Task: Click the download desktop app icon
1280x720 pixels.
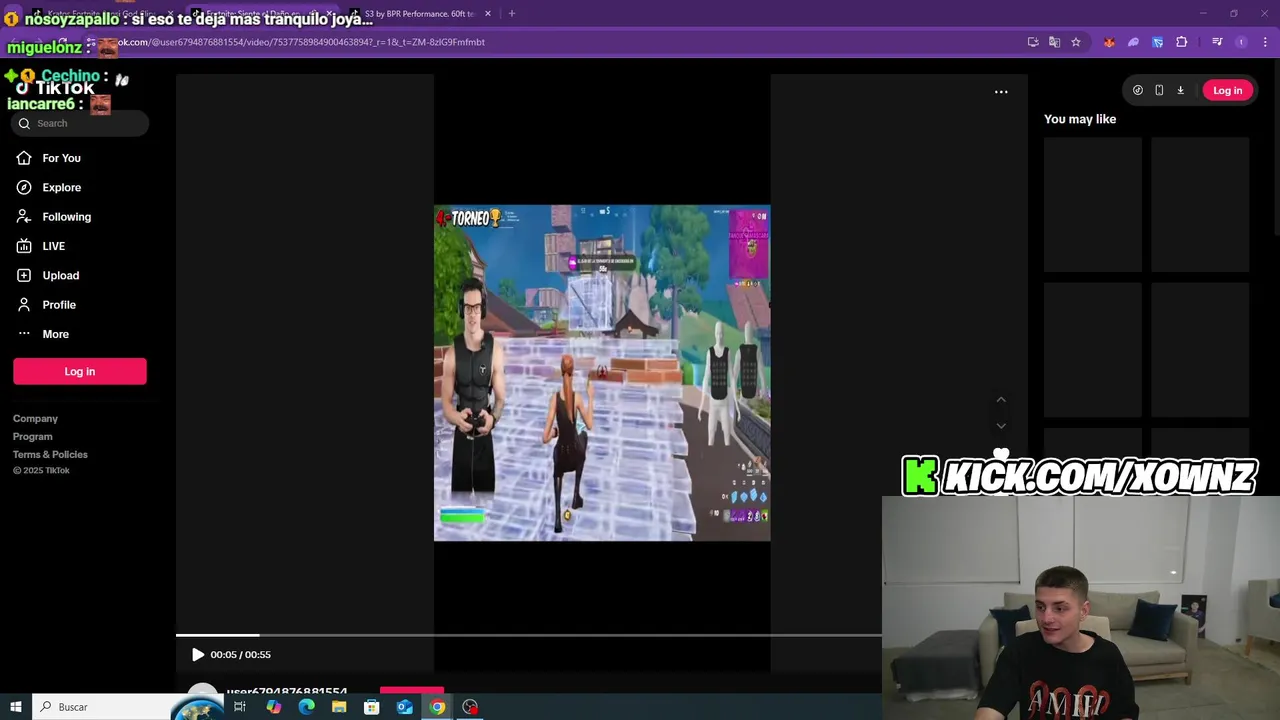Action: pyautogui.click(x=1180, y=90)
